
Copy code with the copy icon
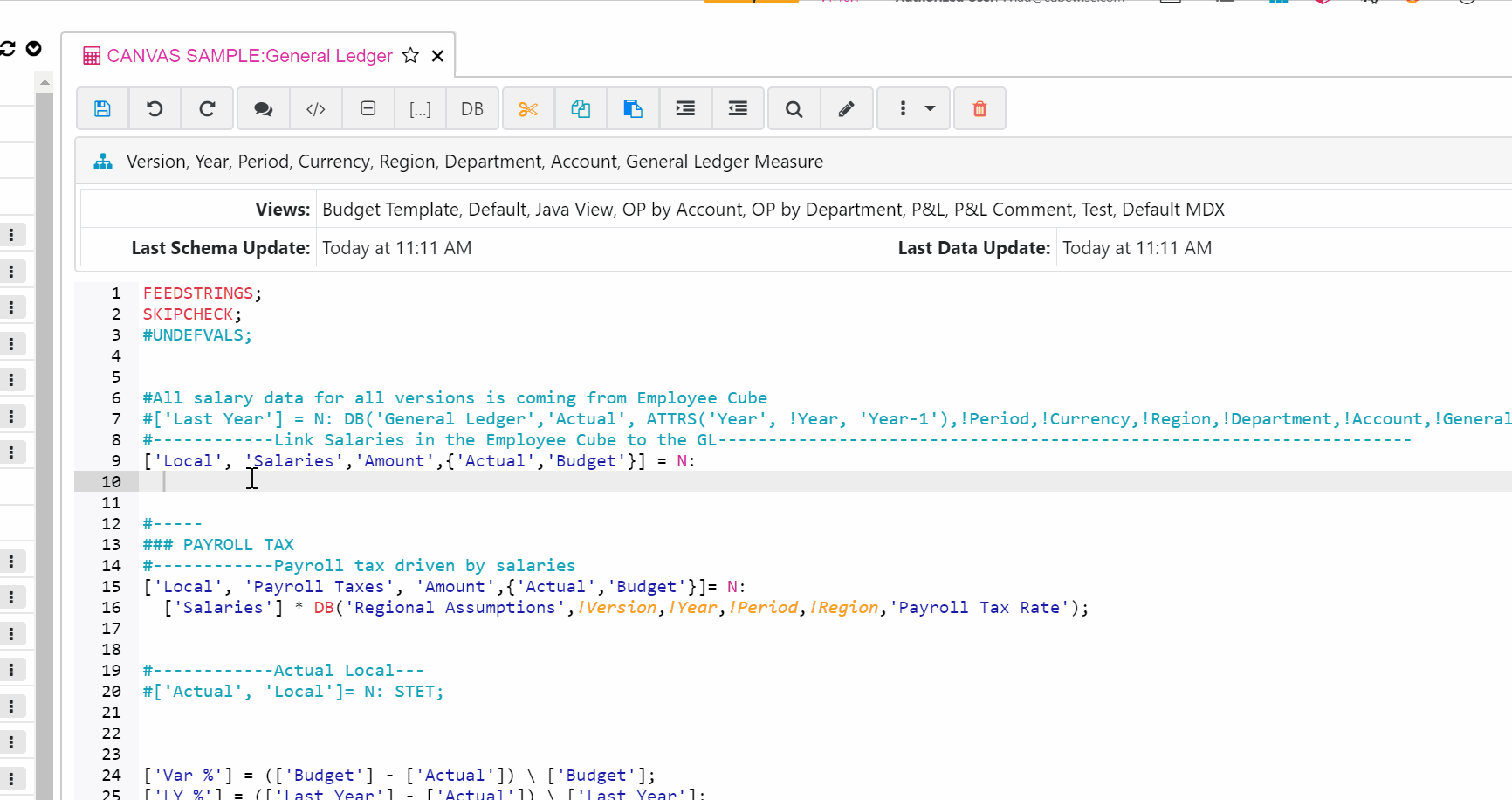581,108
